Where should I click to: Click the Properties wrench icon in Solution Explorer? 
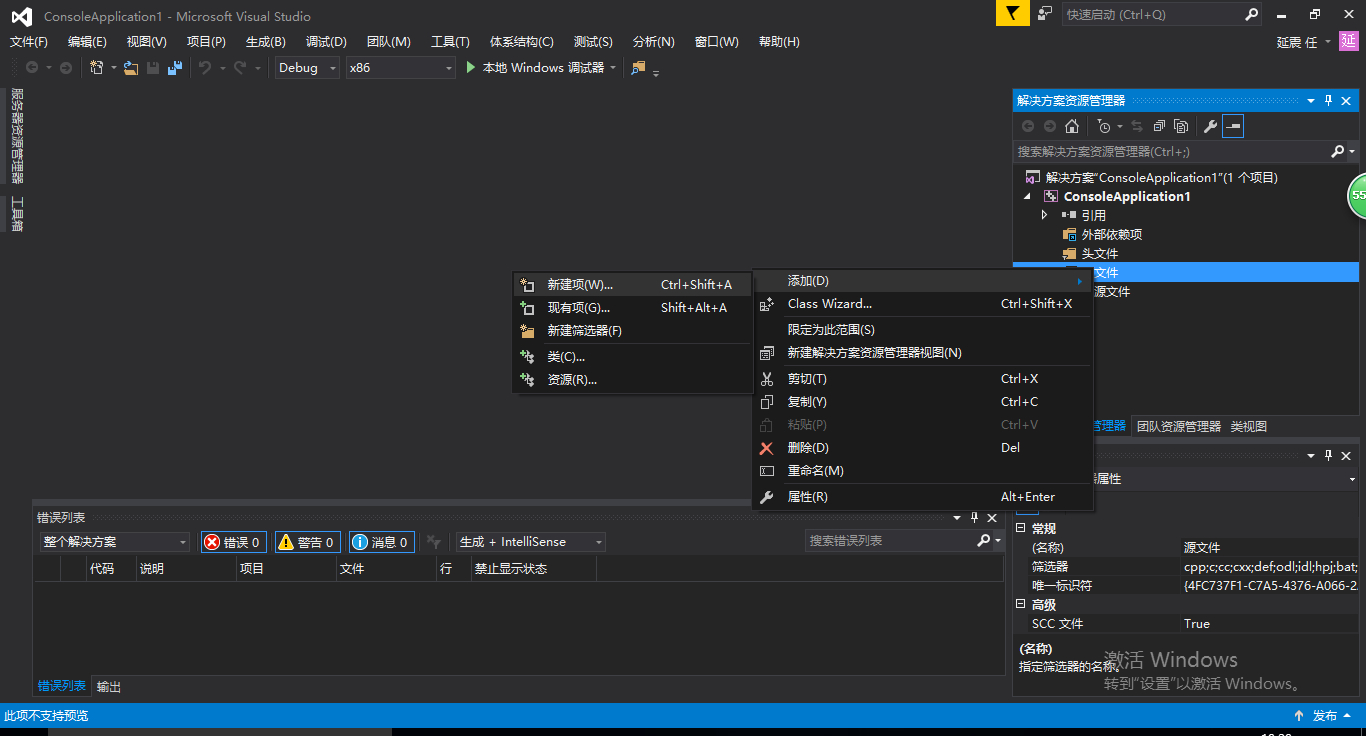[x=1210, y=126]
